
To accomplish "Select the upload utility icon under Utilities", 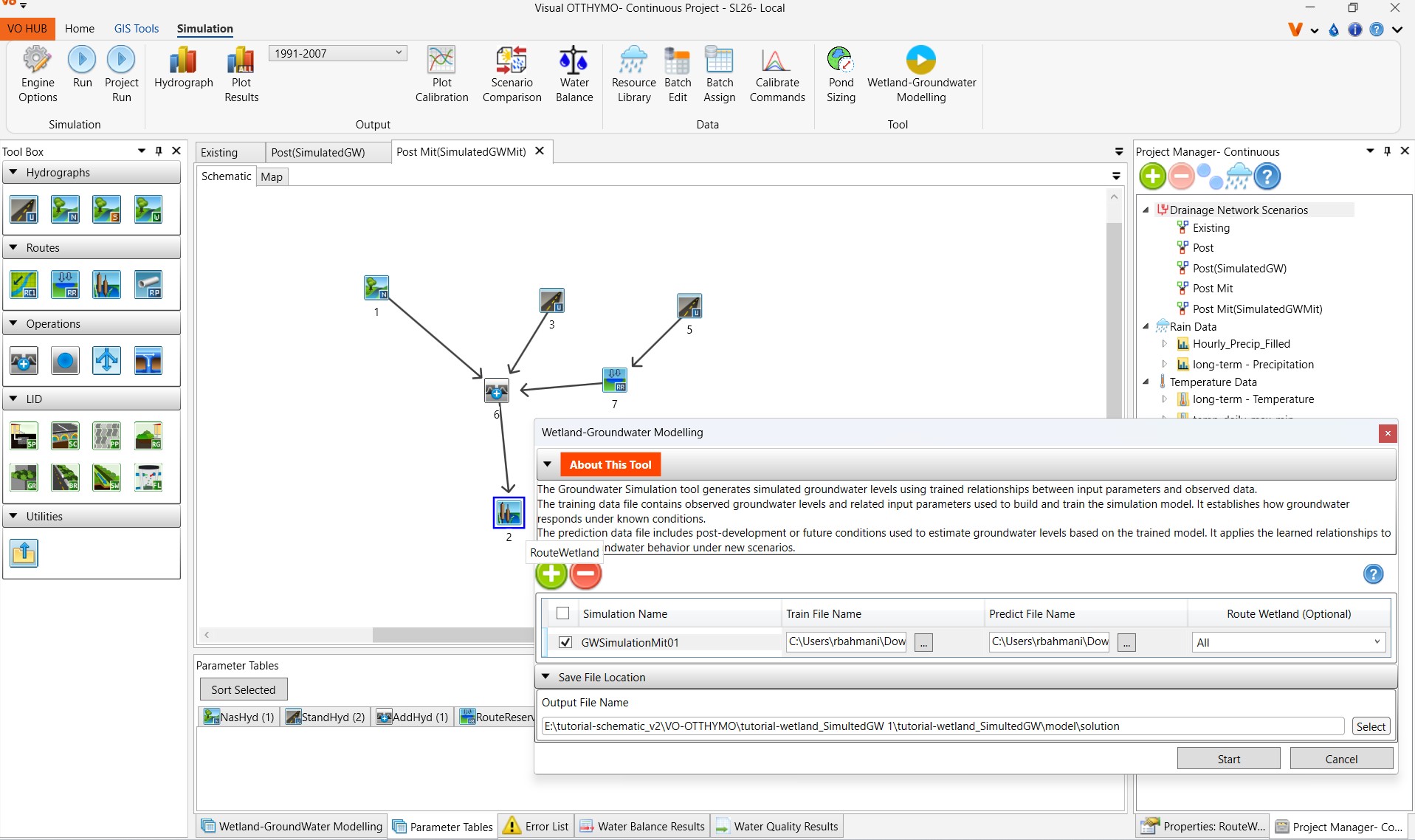I will 24,553.
